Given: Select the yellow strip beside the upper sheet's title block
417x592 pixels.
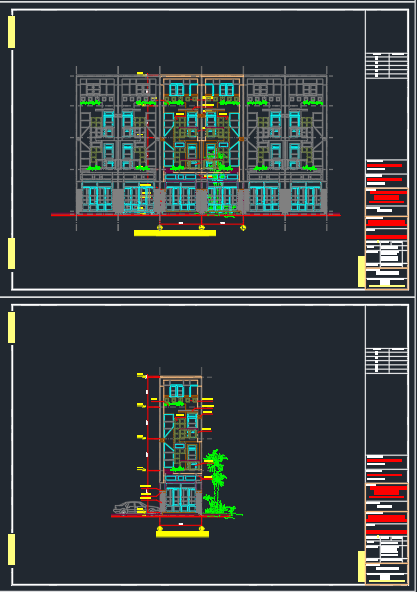Looking at the screenshot, I should [361, 271].
